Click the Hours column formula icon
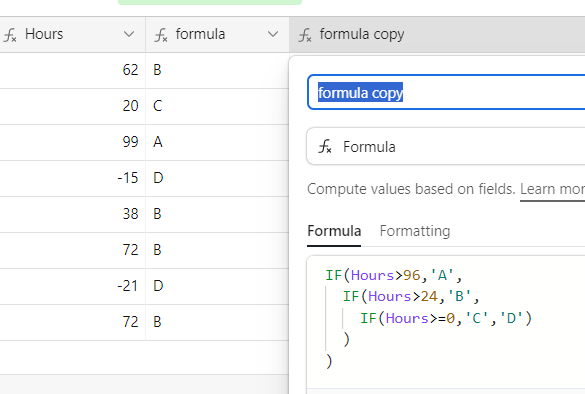 click(10, 35)
